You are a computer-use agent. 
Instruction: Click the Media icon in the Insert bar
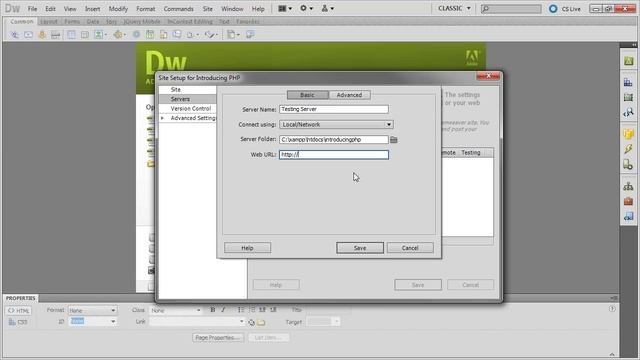(118, 35)
